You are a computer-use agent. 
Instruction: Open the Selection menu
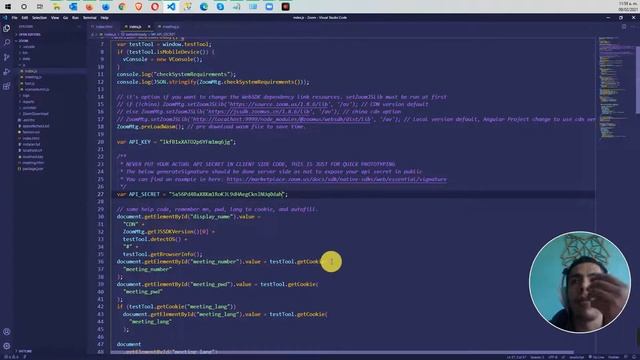click(39, 18)
